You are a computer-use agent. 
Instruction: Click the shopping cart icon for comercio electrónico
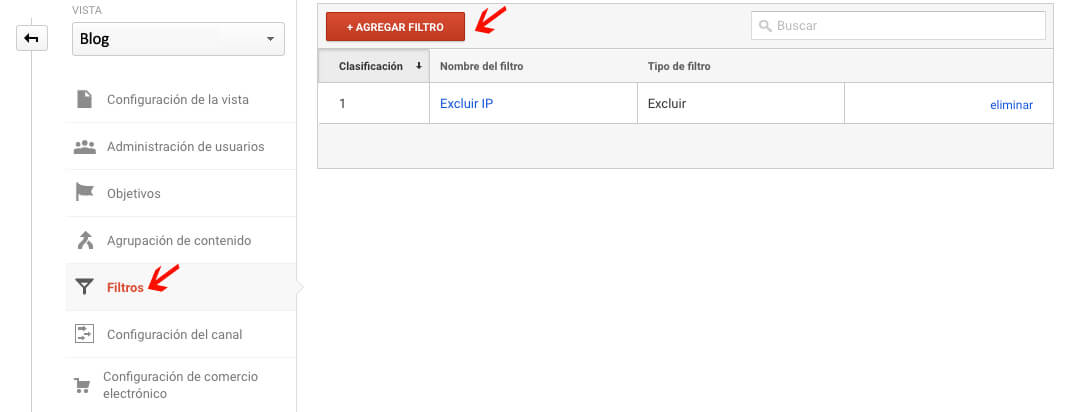point(82,386)
